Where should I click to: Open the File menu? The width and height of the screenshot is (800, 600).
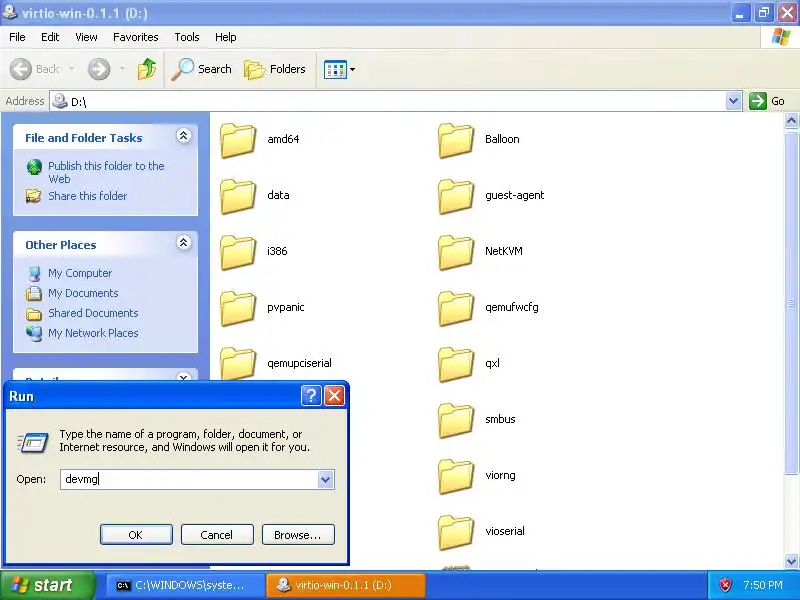[17, 37]
